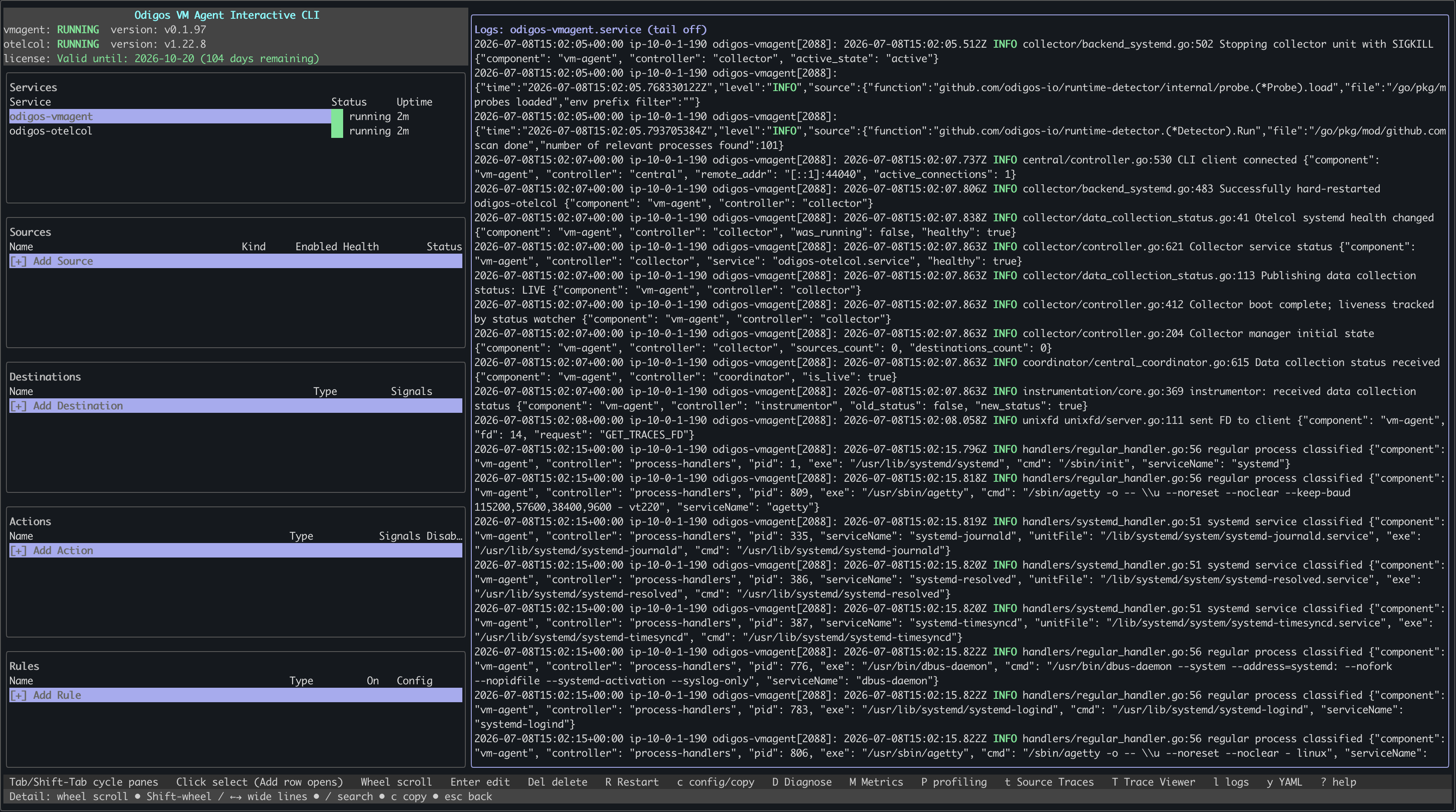The width and height of the screenshot is (1456, 812).
Task: Open the Add Rule row
Action: coord(236,695)
